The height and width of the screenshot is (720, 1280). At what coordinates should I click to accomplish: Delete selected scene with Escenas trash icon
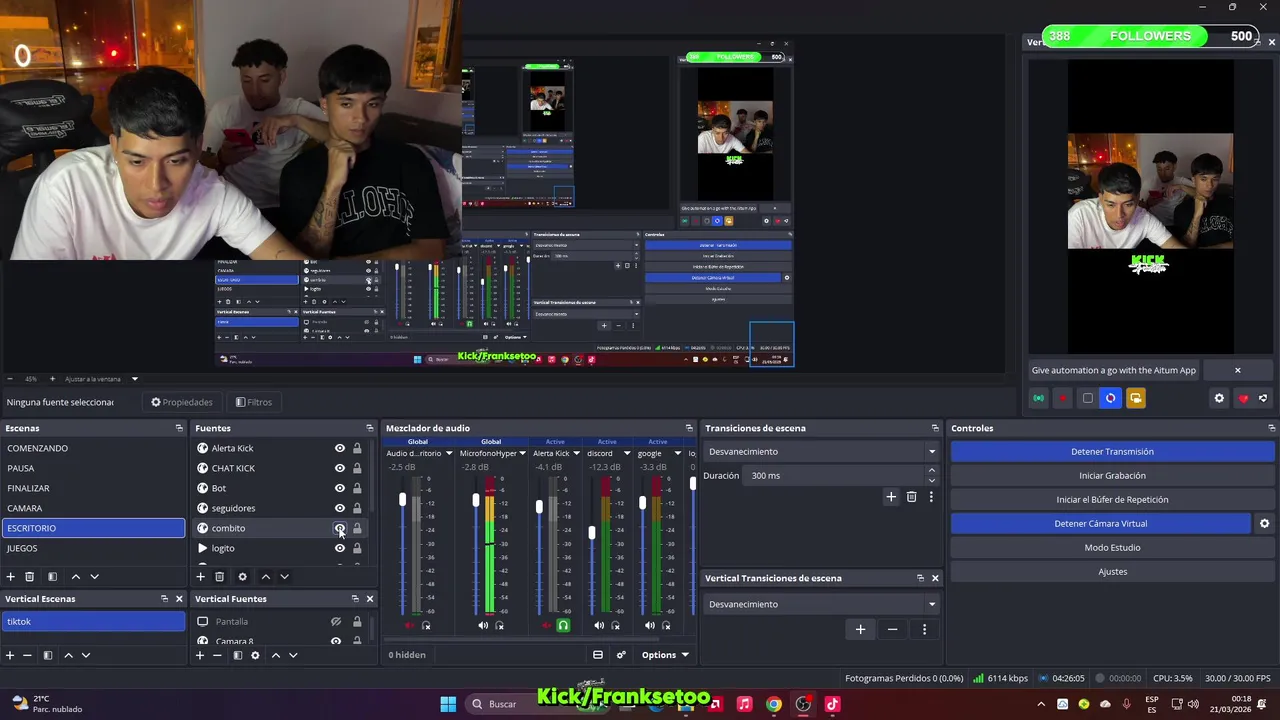click(x=30, y=577)
